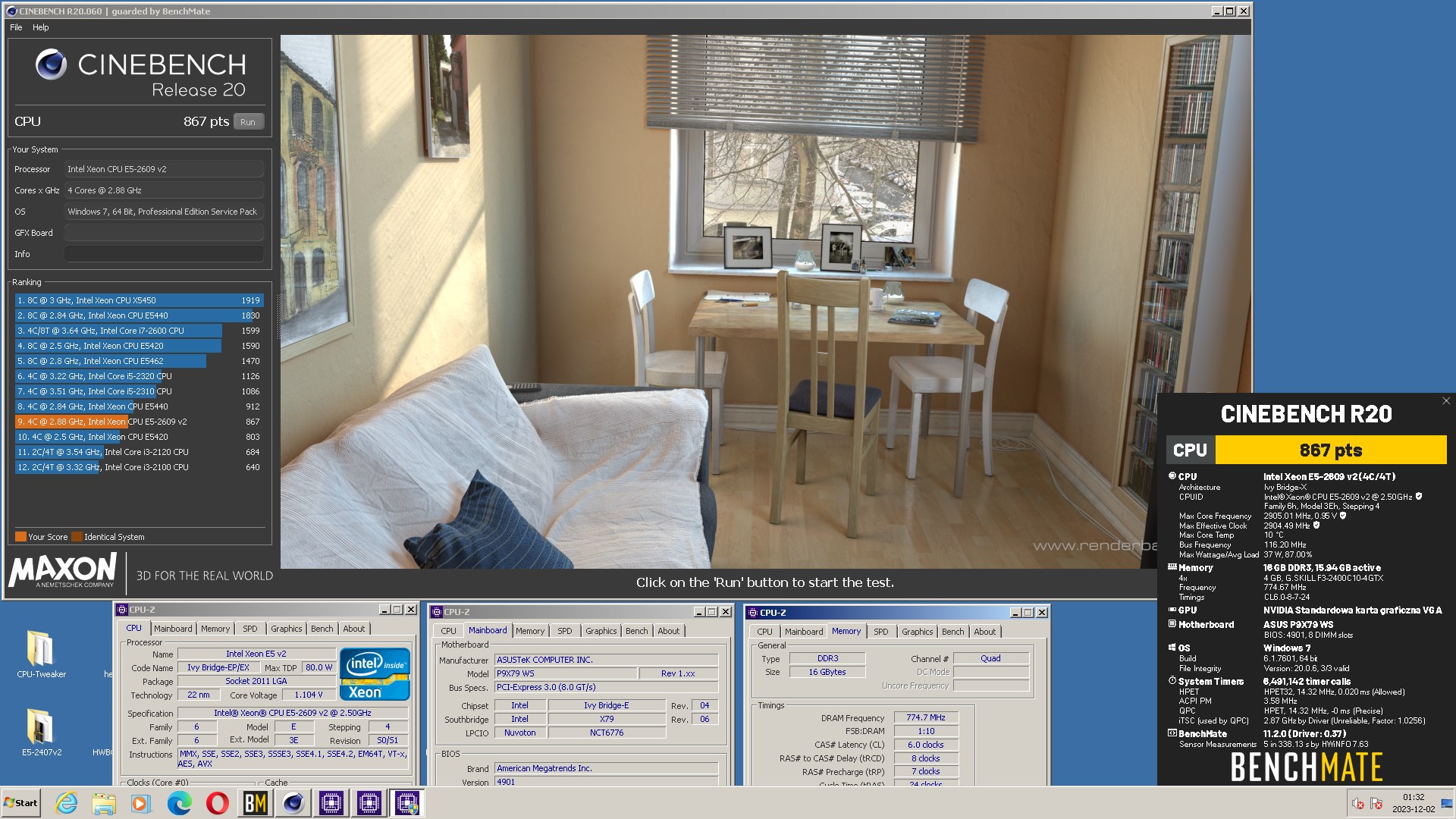Select ranking entry 9, Xeon E5-2609 v2
The image size is (1456, 819).
[x=139, y=422]
